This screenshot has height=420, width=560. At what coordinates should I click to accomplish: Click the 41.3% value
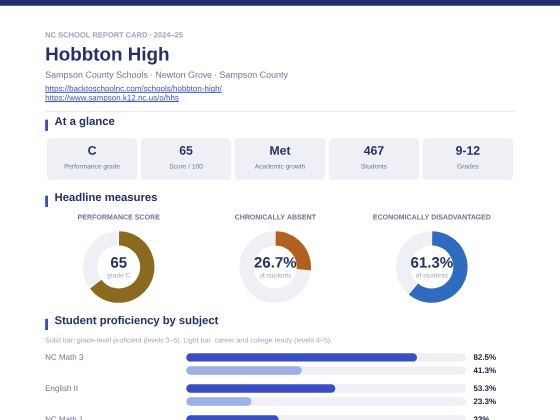(485, 370)
